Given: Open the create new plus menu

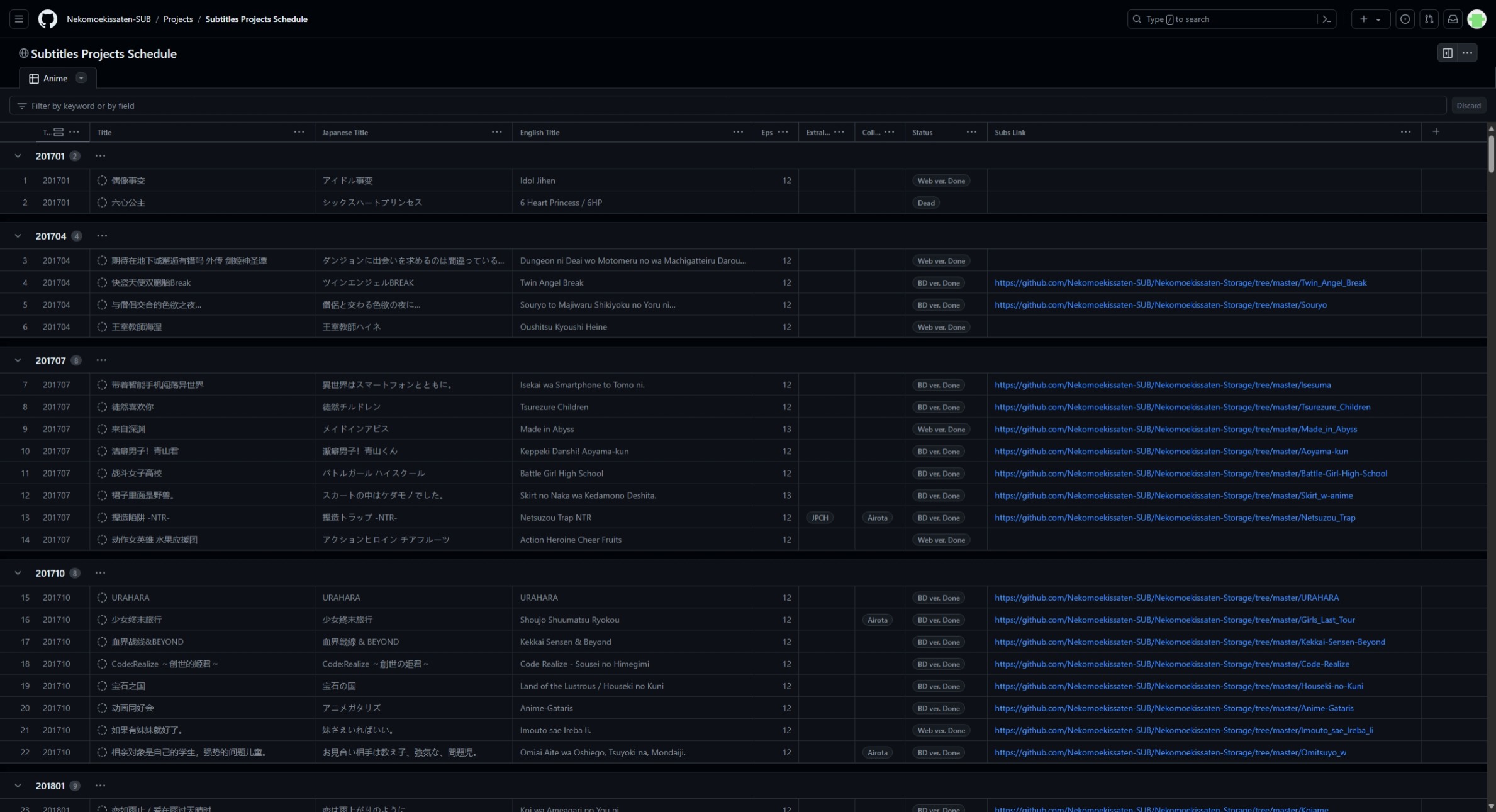Looking at the screenshot, I should (1370, 19).
